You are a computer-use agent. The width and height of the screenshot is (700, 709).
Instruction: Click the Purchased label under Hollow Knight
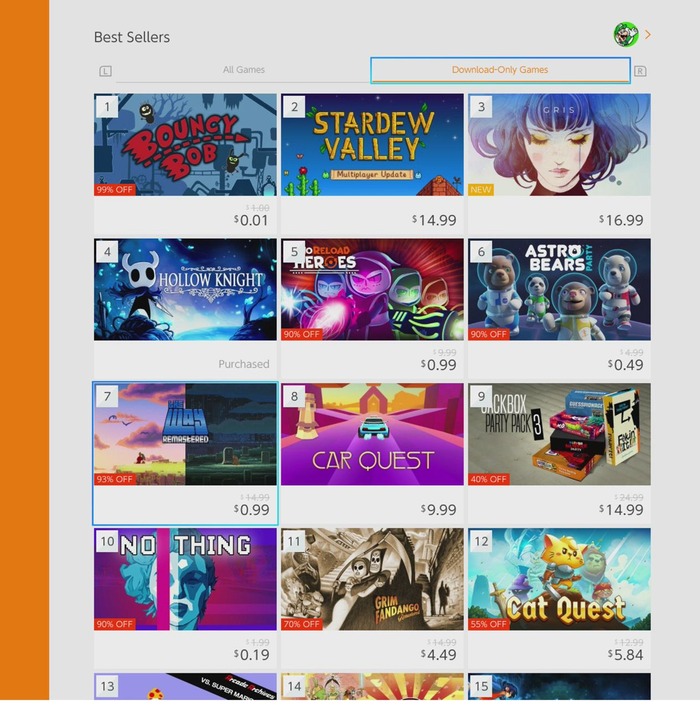coord(244,364)
